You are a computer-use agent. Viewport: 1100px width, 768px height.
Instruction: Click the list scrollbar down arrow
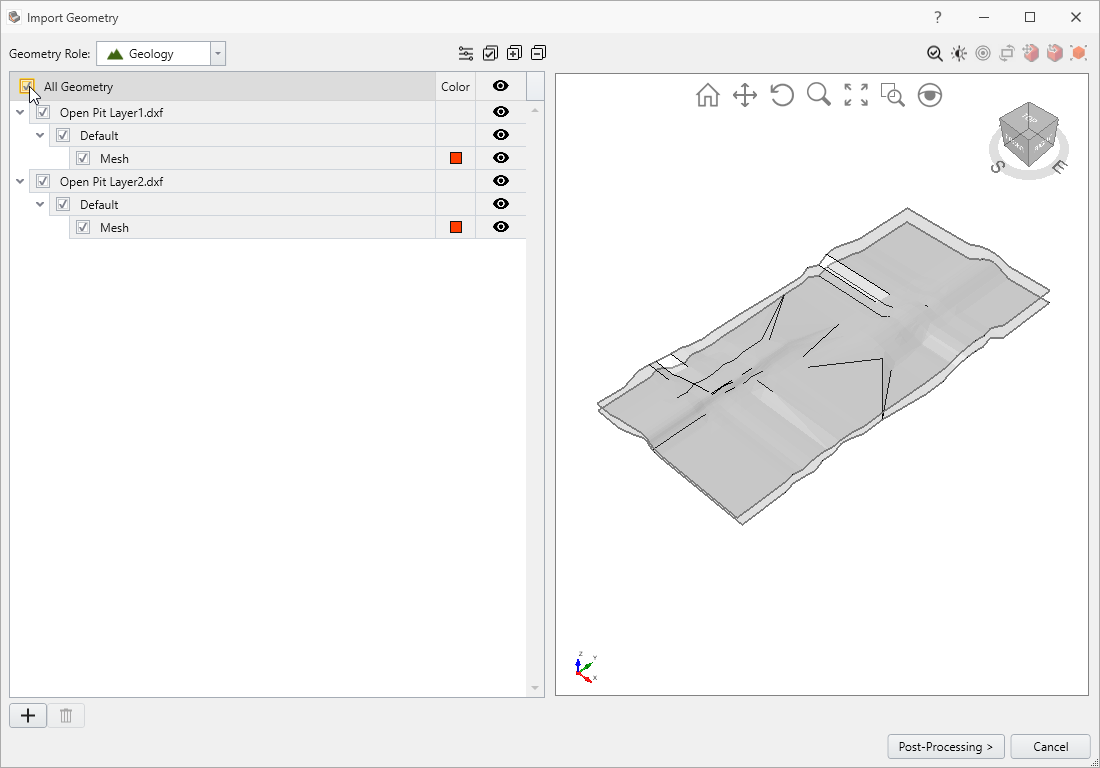[535, 688]
